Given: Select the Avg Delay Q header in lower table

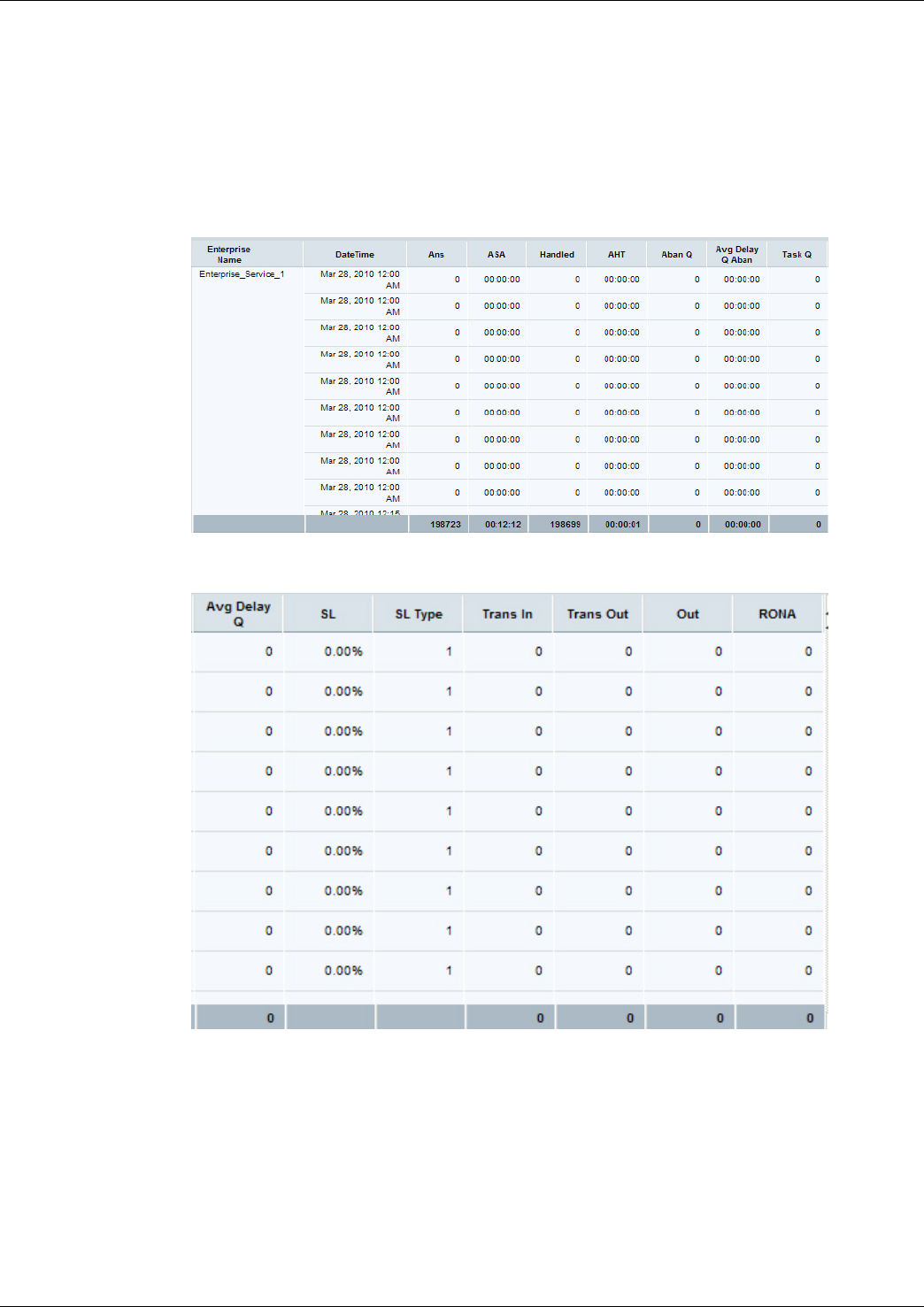Looking at the screenshot, I should [238, 613].
